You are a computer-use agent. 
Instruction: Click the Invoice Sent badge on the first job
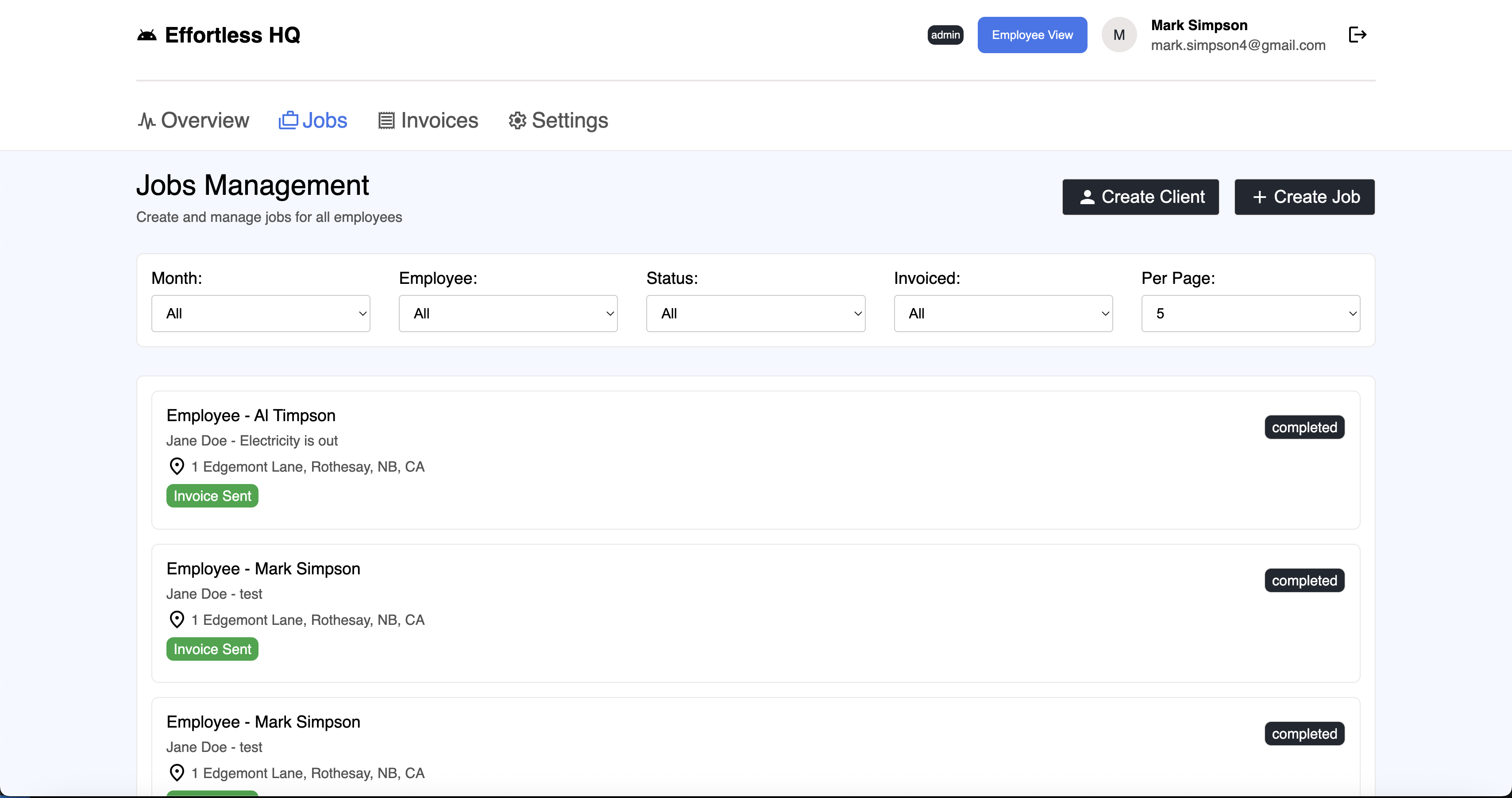[212, 496]
